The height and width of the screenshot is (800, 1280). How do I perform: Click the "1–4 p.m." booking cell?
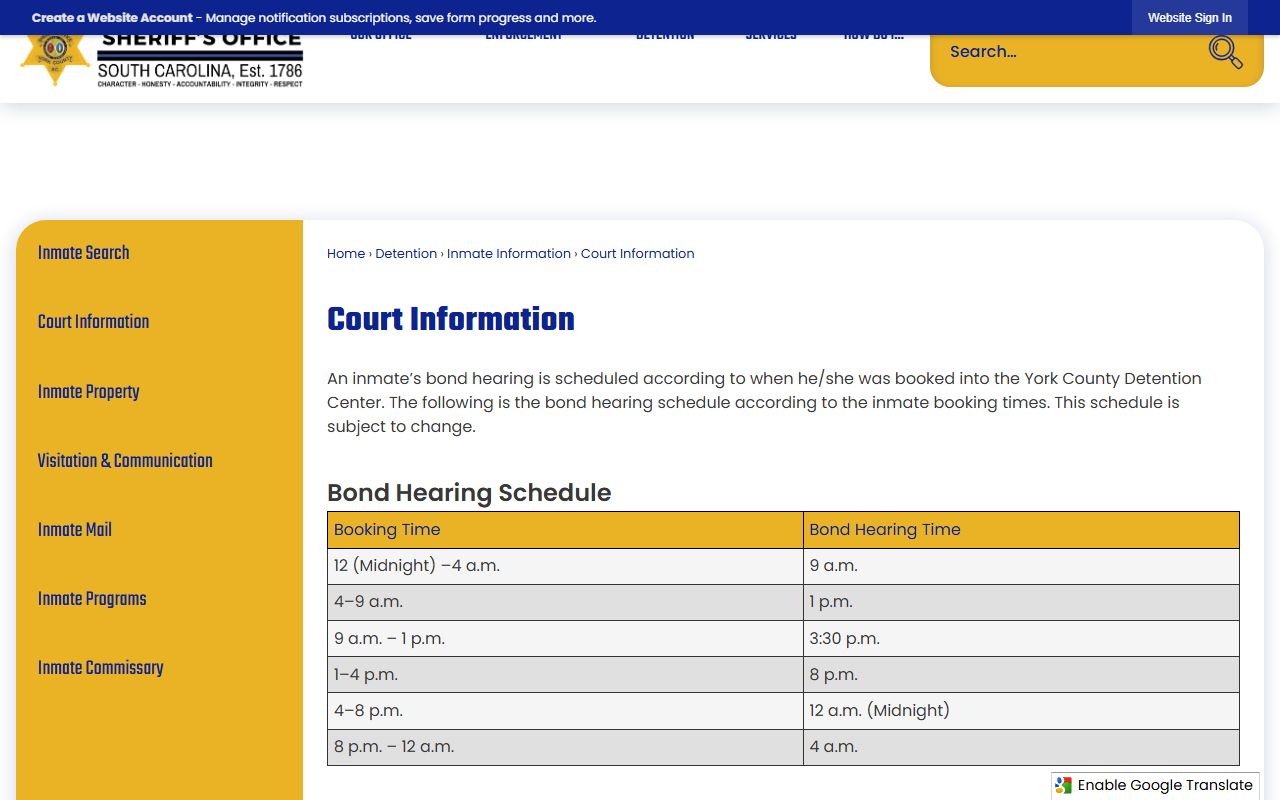point(565,674)
